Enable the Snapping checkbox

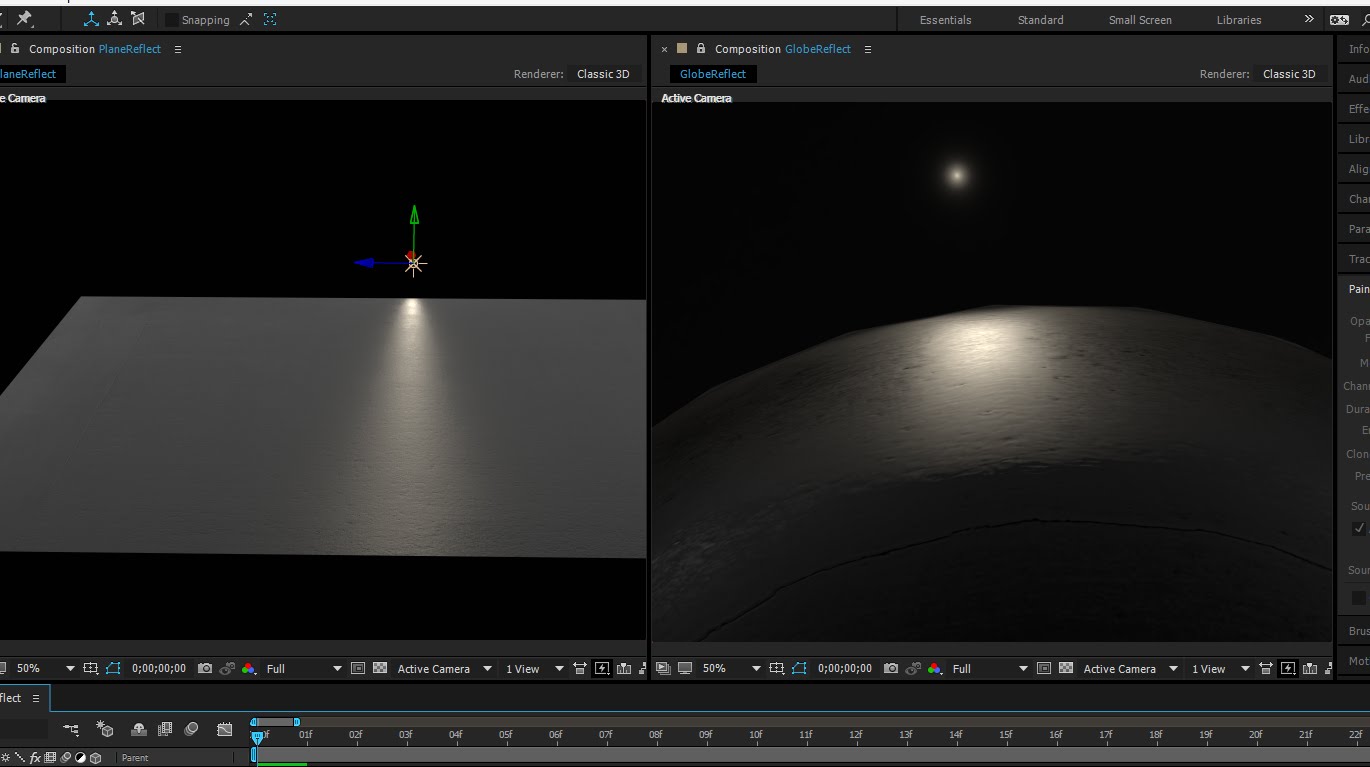(x=172, y=20)
